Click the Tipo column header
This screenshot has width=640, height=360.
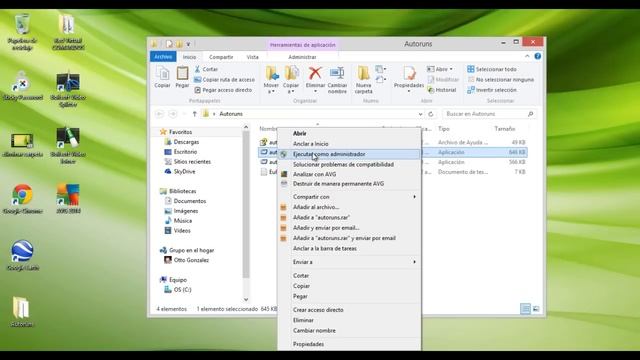[x=444, y=129]
